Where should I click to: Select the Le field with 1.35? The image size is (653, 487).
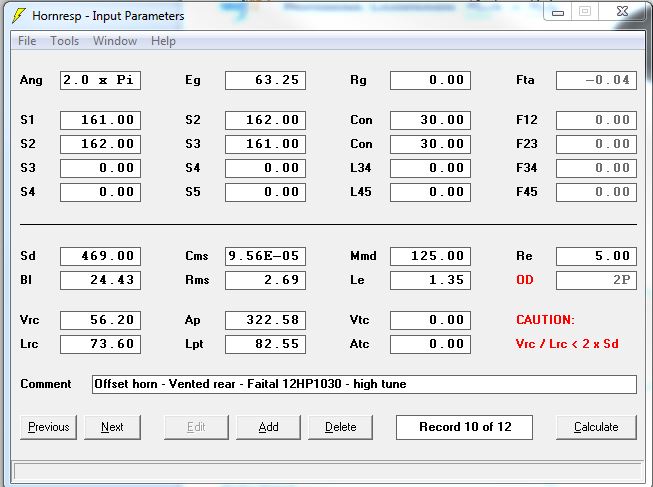click(430, 280)
